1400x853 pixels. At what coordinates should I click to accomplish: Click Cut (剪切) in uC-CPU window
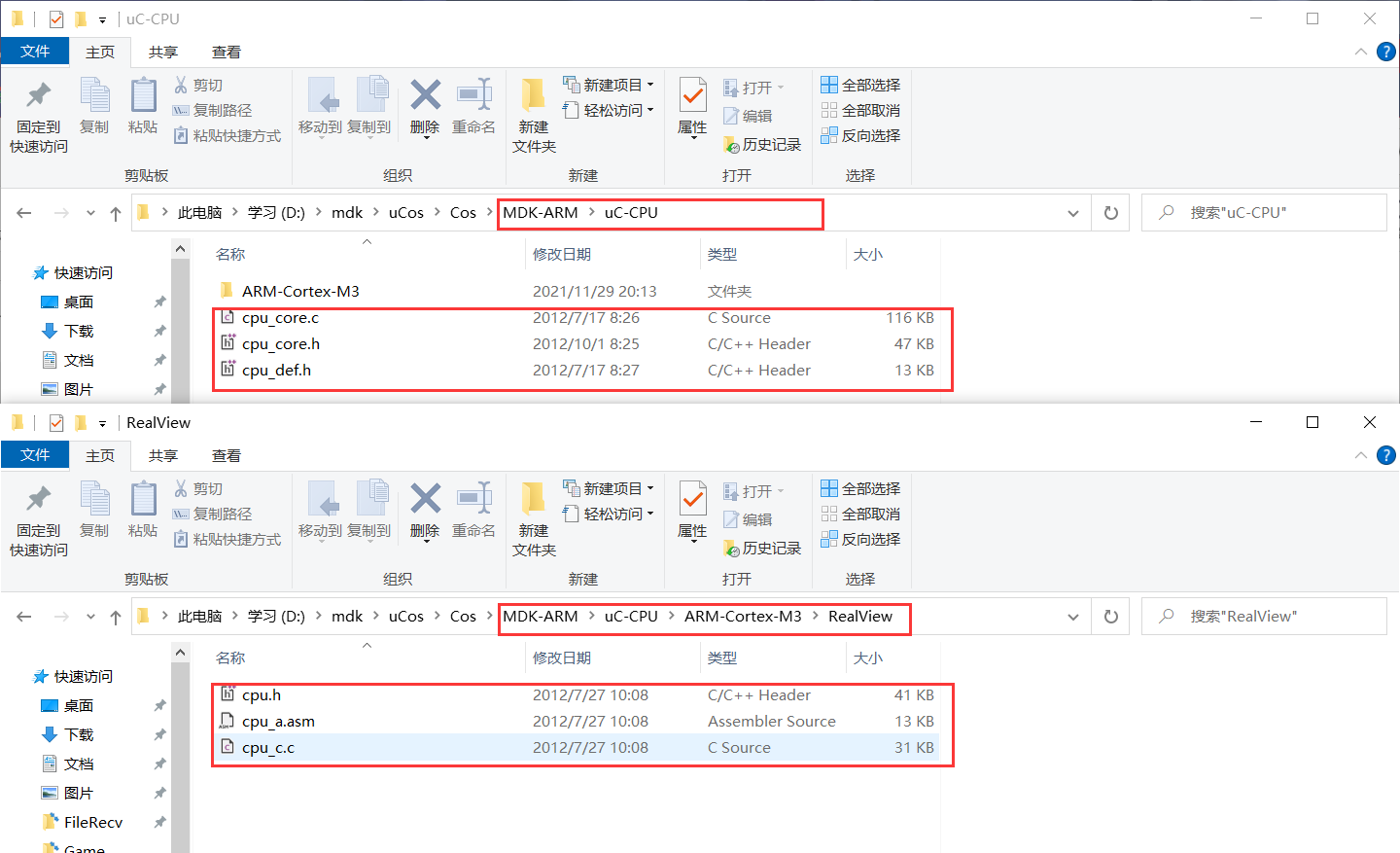199,86
